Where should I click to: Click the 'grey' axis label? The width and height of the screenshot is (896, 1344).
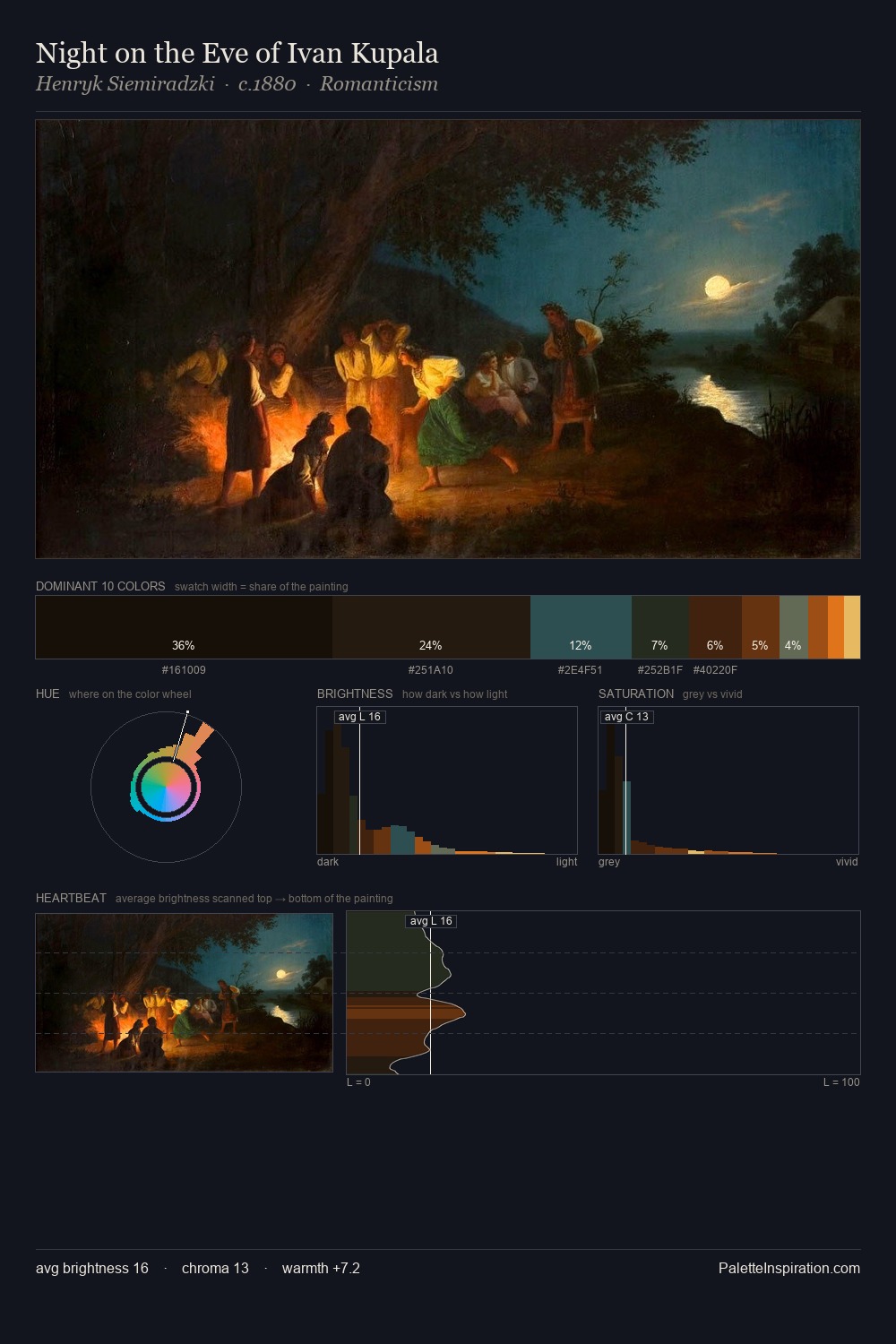point(609,862)
